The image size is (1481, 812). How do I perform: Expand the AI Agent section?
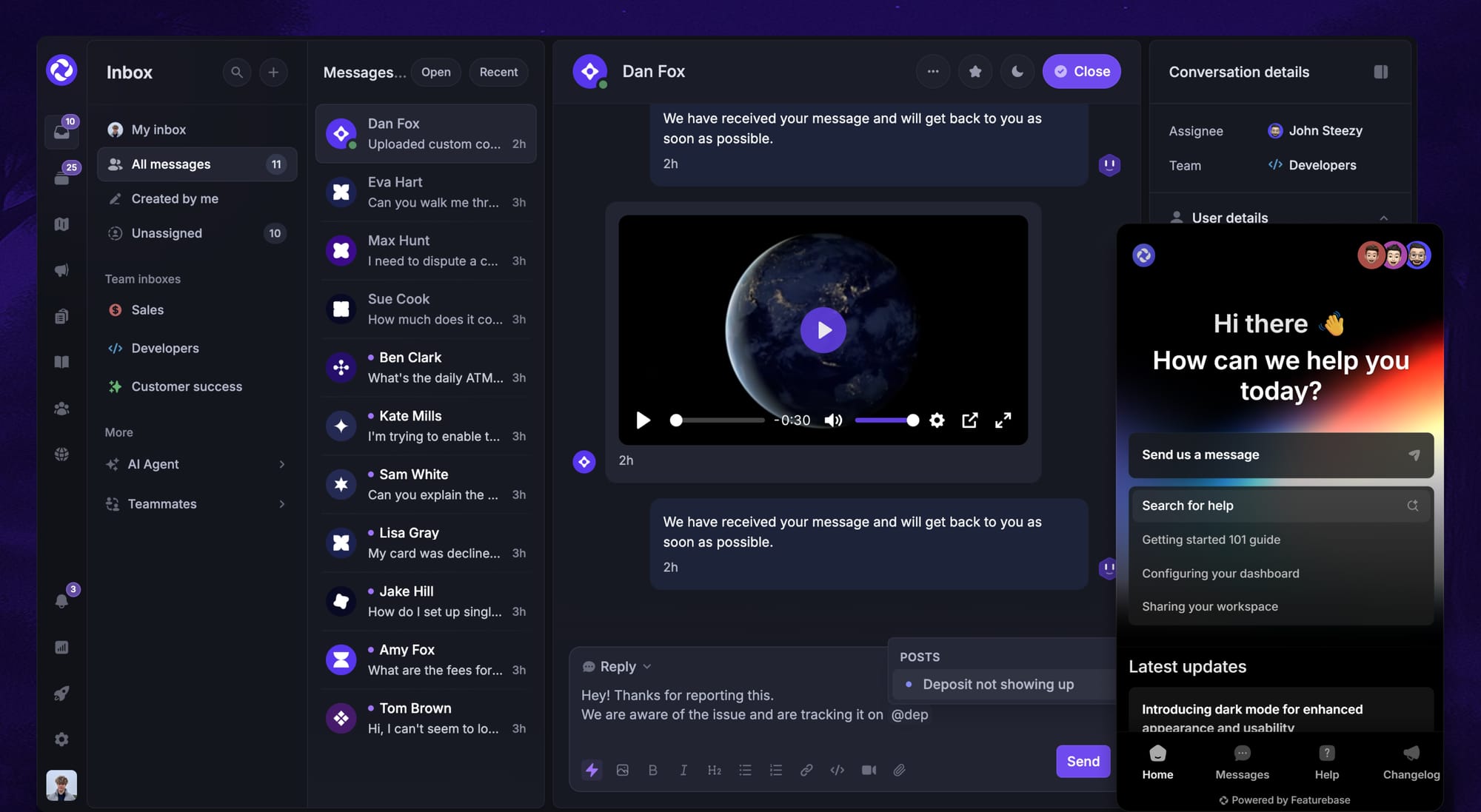coord(281,464)
